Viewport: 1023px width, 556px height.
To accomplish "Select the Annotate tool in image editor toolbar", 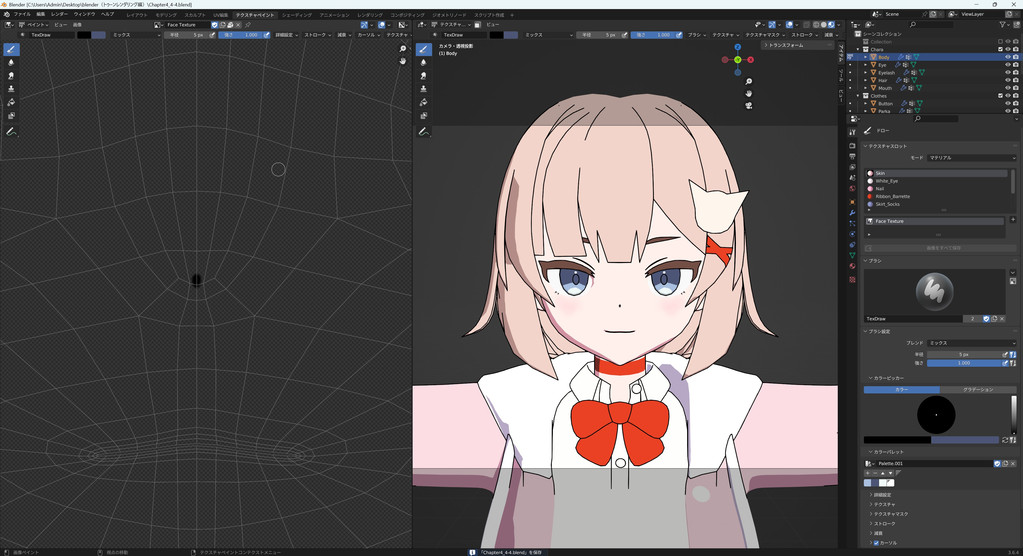I will (x=11, y=131).
